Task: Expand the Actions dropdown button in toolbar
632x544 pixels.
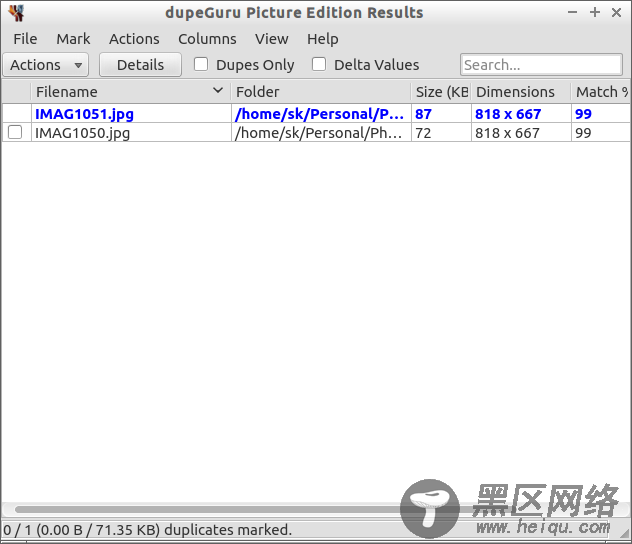Action: pyautogui.click(x=46, y=65)
